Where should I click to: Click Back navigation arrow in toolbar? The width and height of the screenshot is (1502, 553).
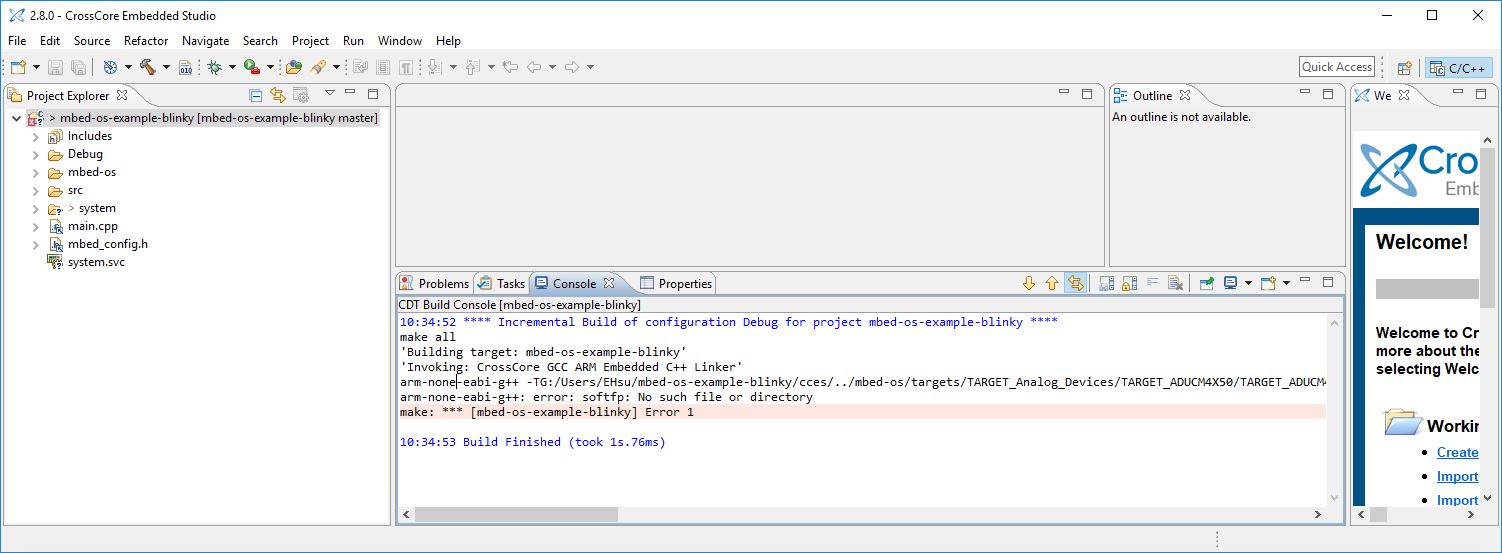[x=534, y=67]
